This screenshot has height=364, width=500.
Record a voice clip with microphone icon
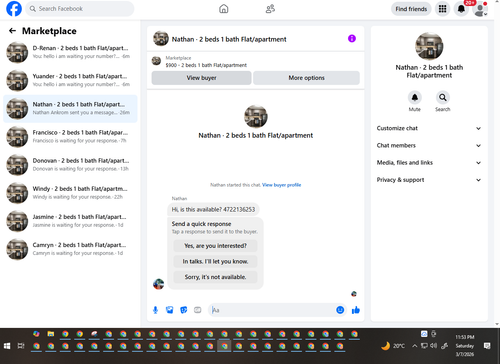coord(155,310)
